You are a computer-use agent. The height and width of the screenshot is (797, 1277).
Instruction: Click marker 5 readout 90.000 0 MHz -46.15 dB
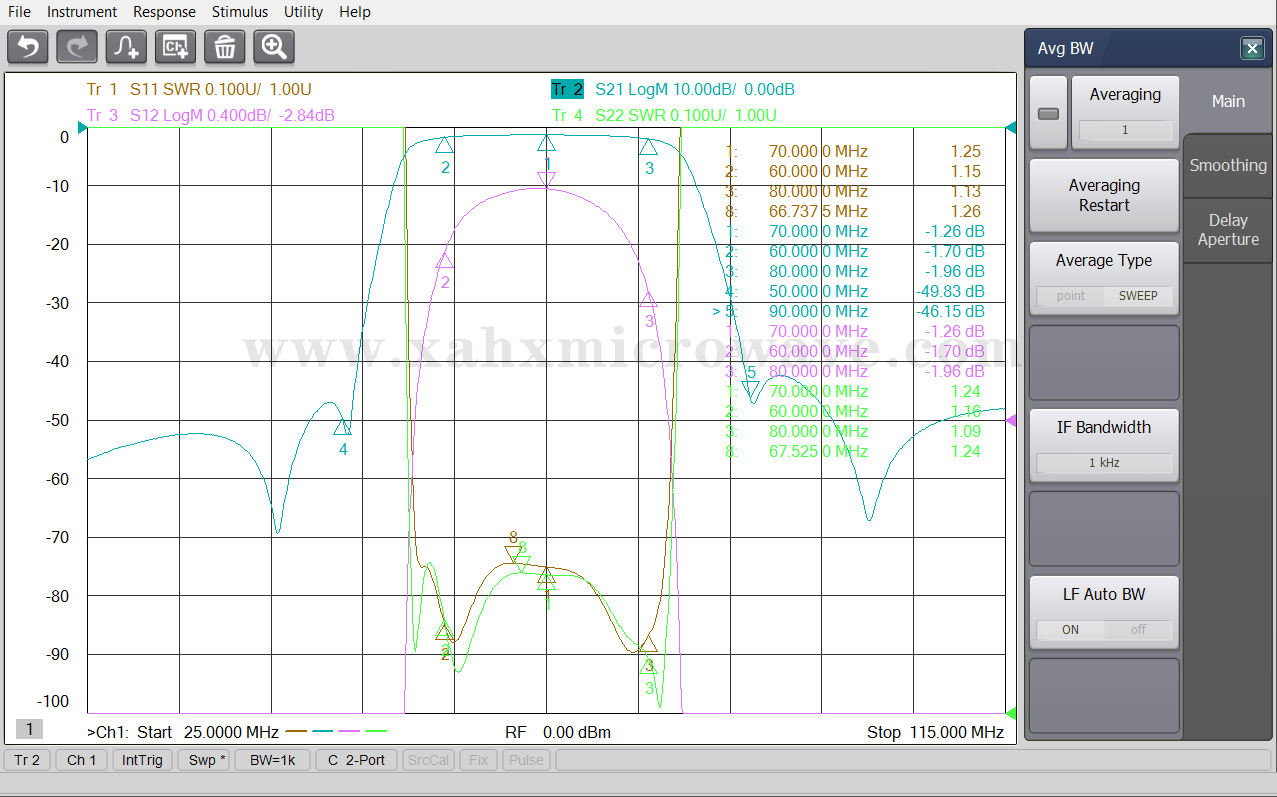click(848, 311)
